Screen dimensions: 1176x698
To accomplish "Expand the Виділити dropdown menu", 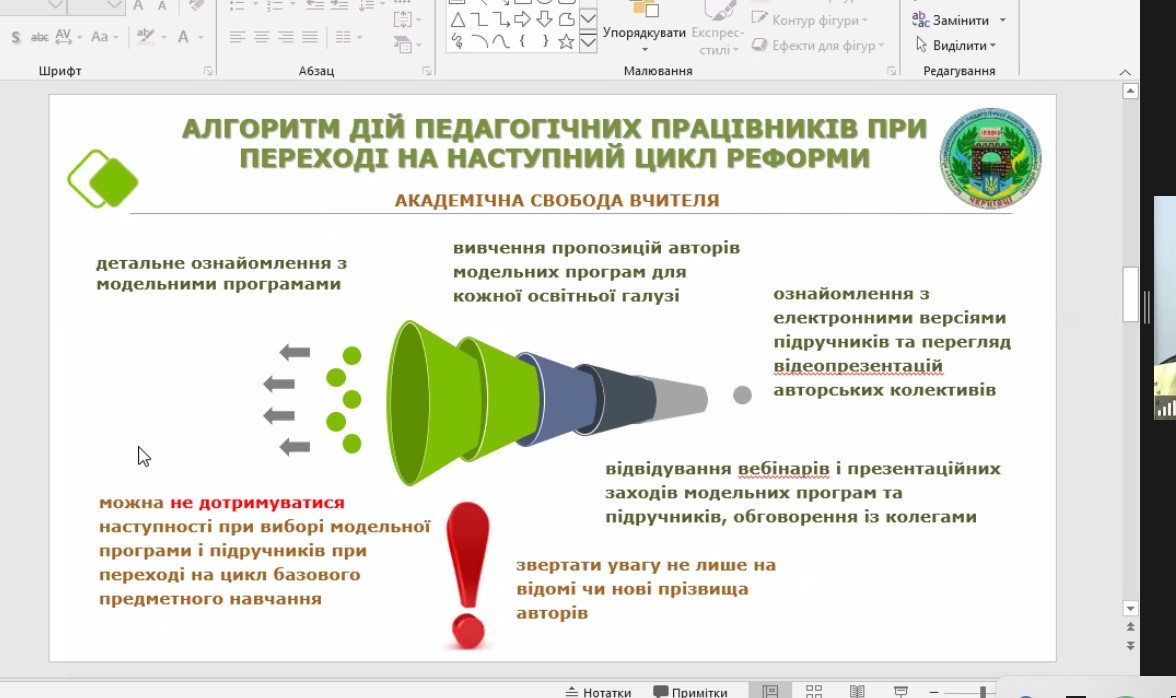I will click(x=956, y=45).
